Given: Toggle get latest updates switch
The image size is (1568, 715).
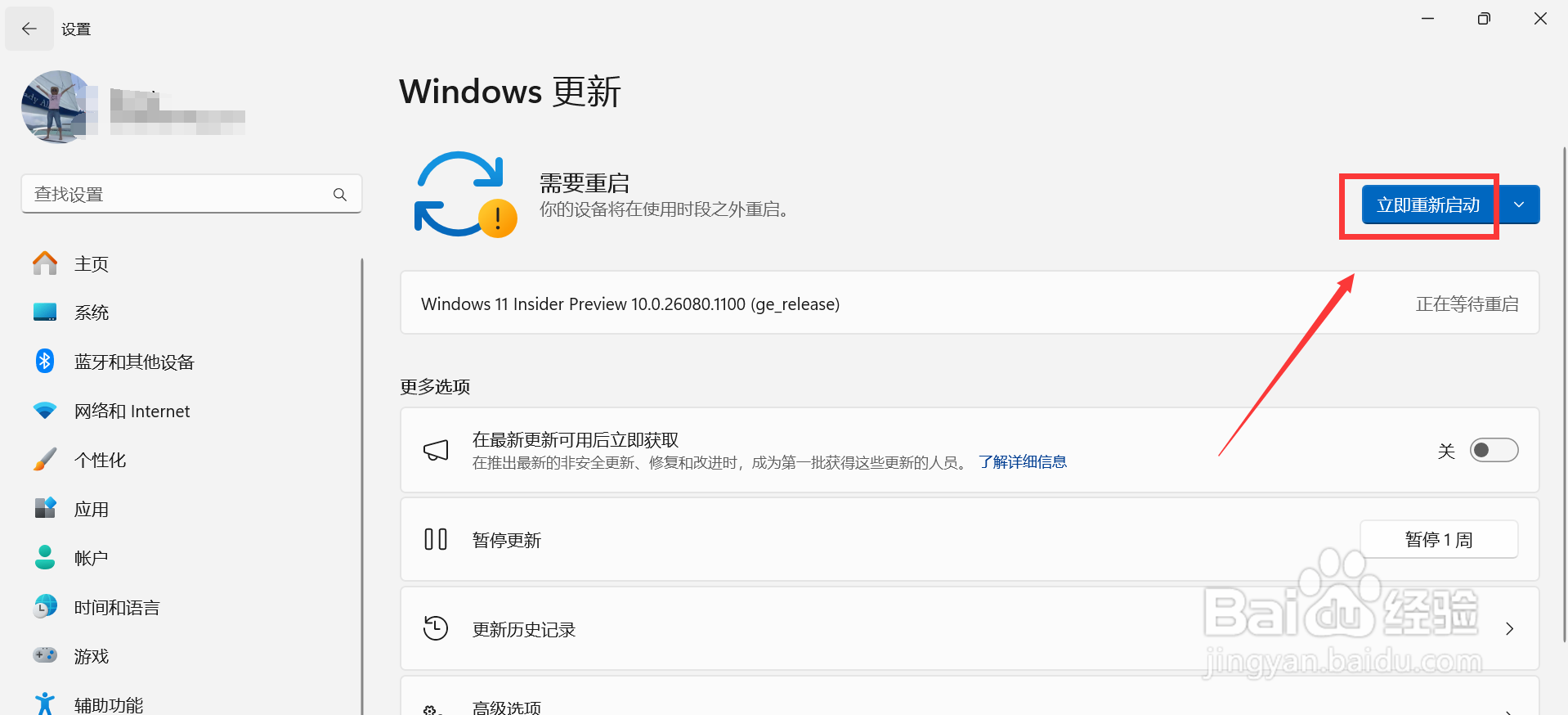Looking at the screenshot, I should [x=1494, y=450].
